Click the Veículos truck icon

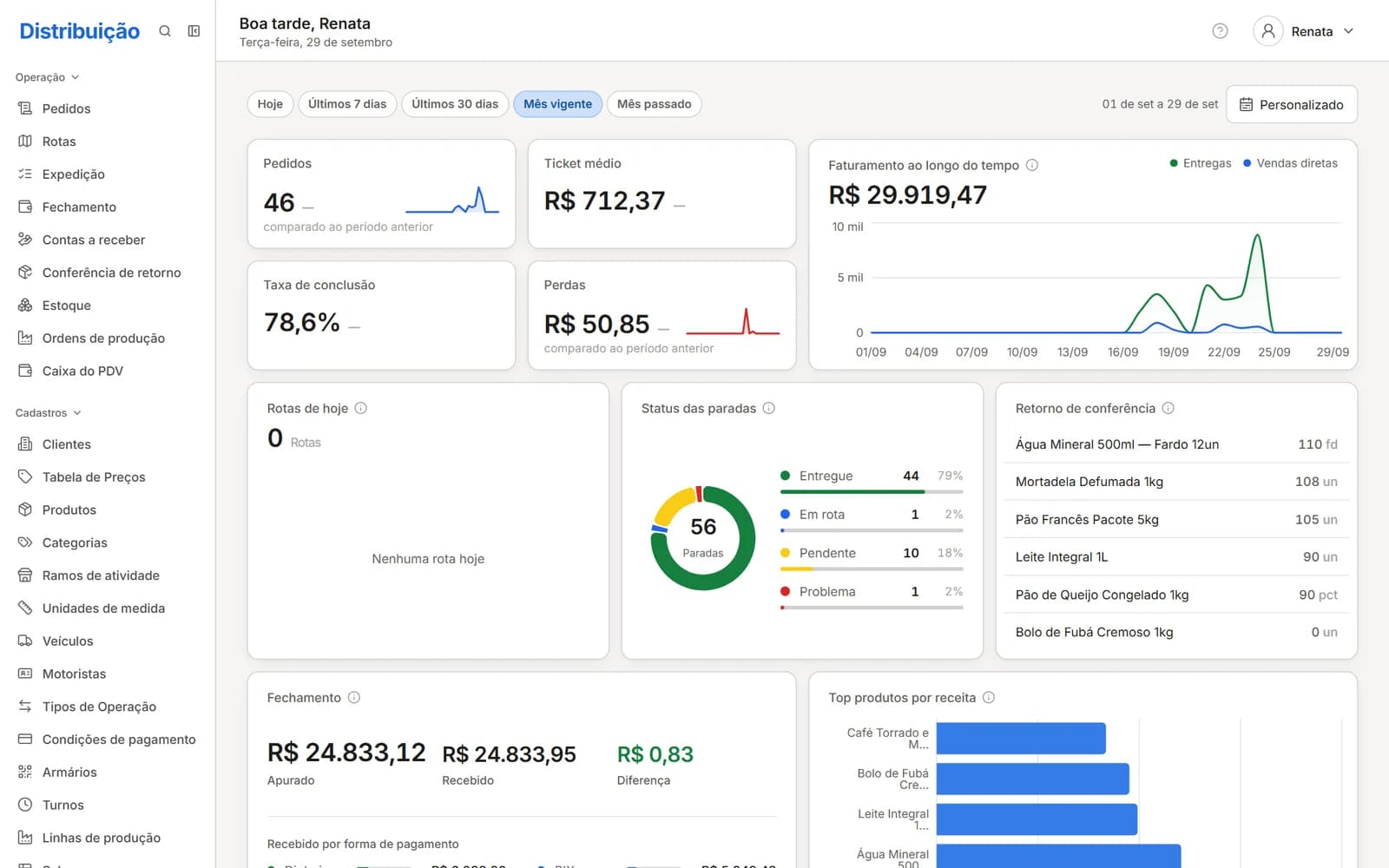tap(25, 641)
